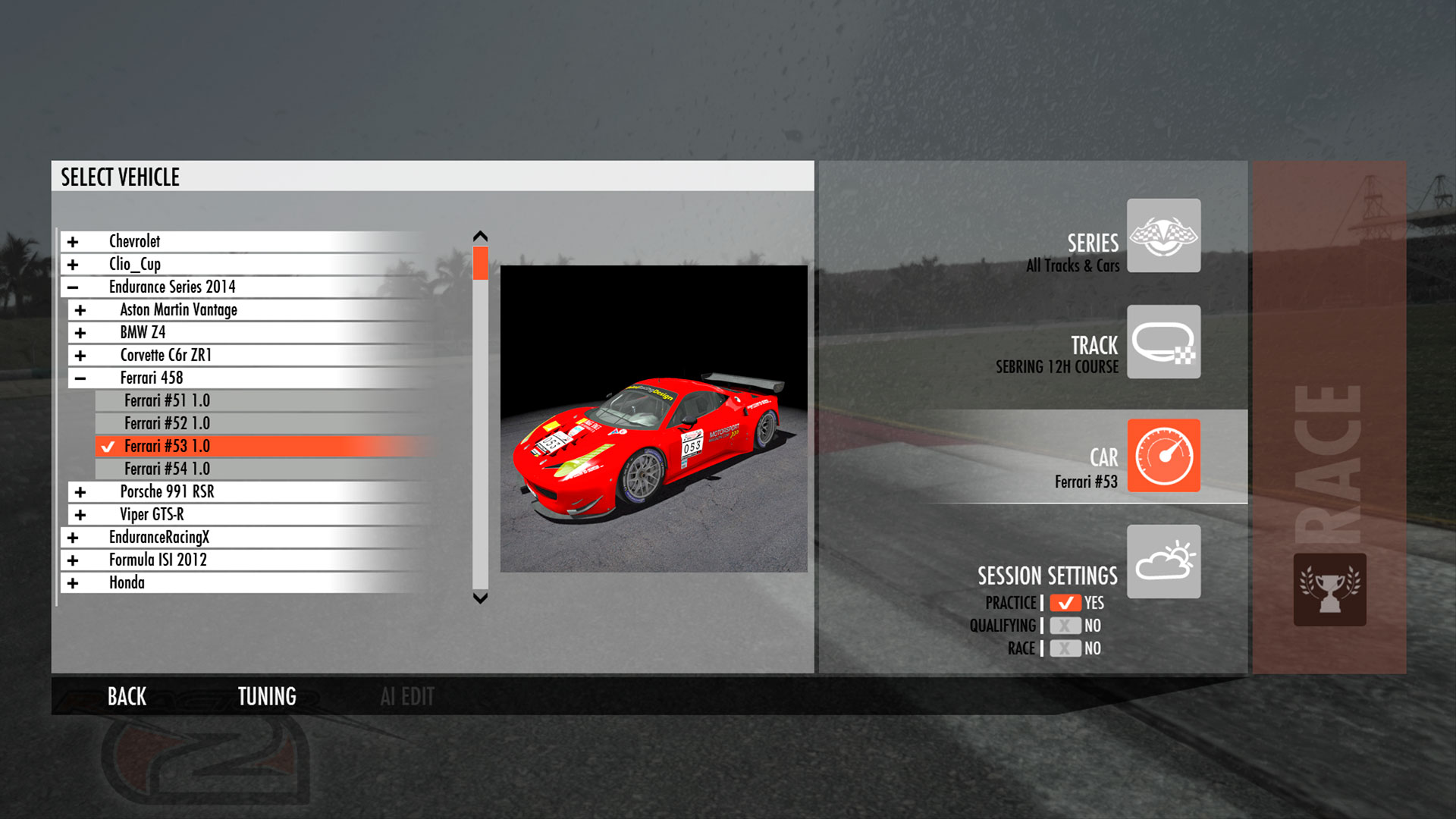The image size is (1456, 819).
Task: Click scroll down arrow below vehicle list
Action: tap(480, 598)
